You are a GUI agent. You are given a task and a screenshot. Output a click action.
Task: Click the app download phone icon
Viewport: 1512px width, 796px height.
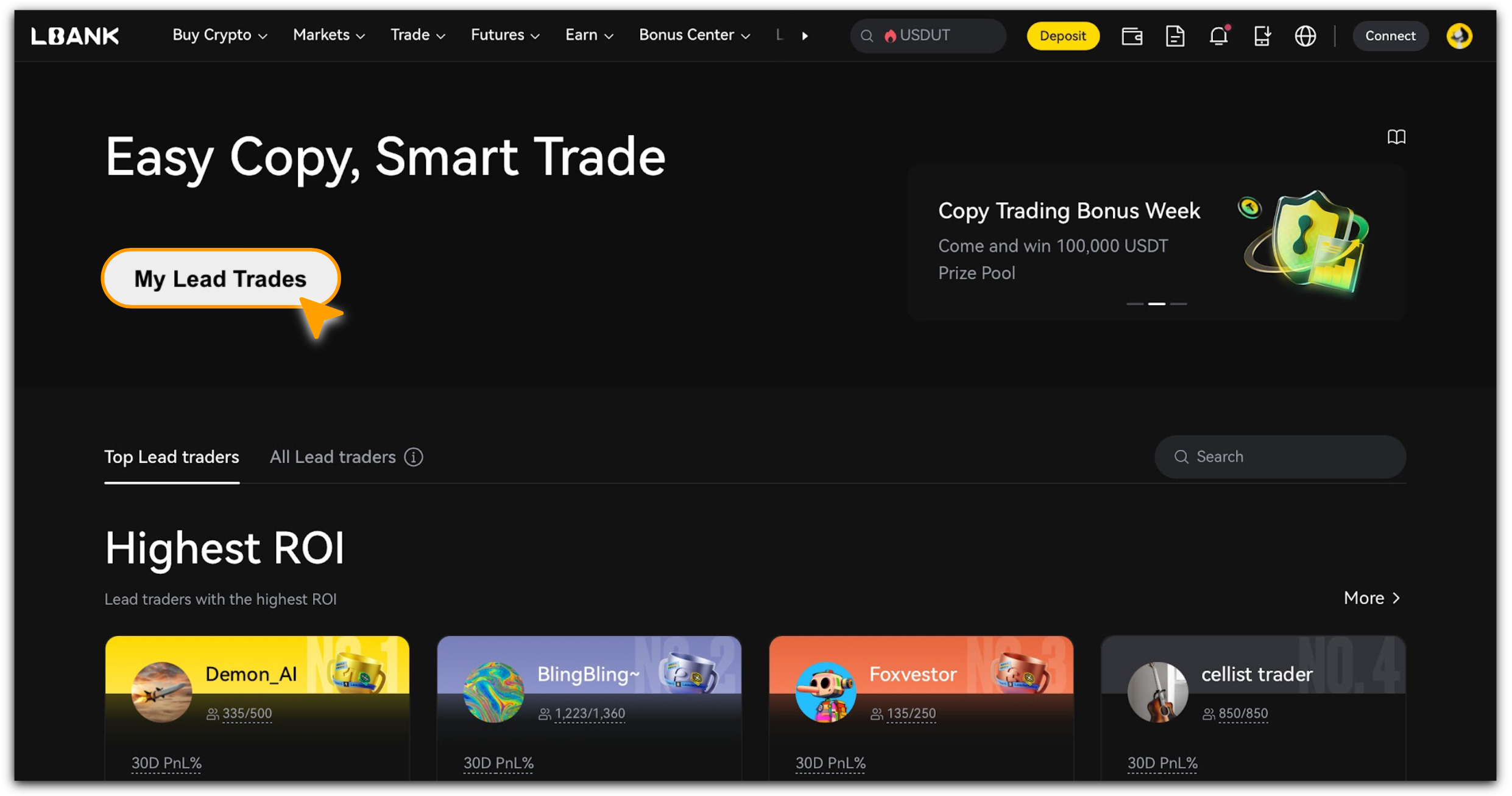pos(1262,36)
